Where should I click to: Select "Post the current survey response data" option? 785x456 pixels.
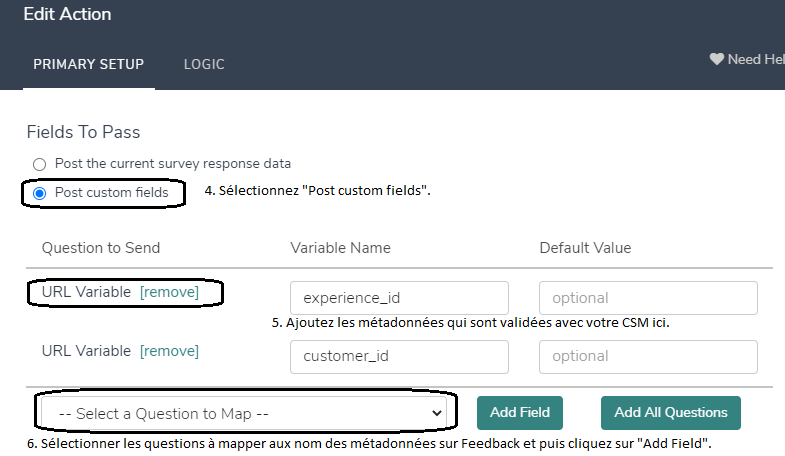40,163
